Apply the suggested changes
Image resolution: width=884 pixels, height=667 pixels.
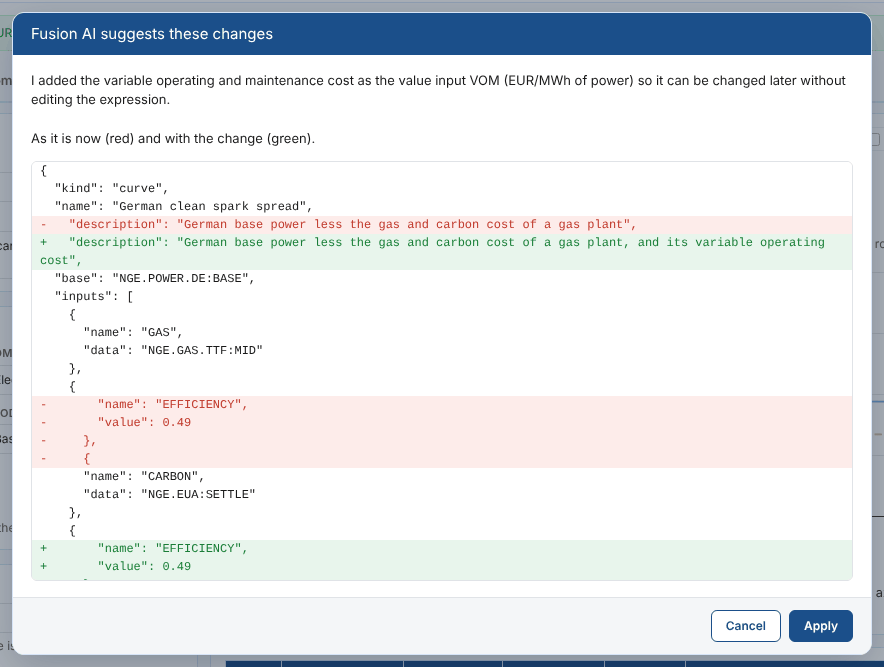[820, 626]
